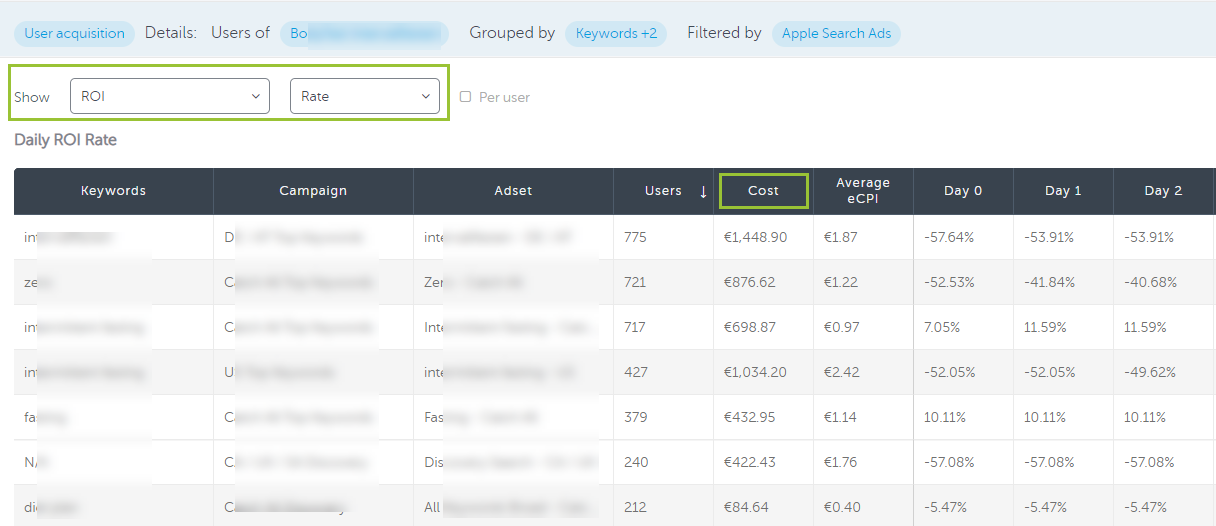Toggle the Per user checkbox
Image resolution: width=1216 pixels, height=526 pixels.
coord(465,97)
